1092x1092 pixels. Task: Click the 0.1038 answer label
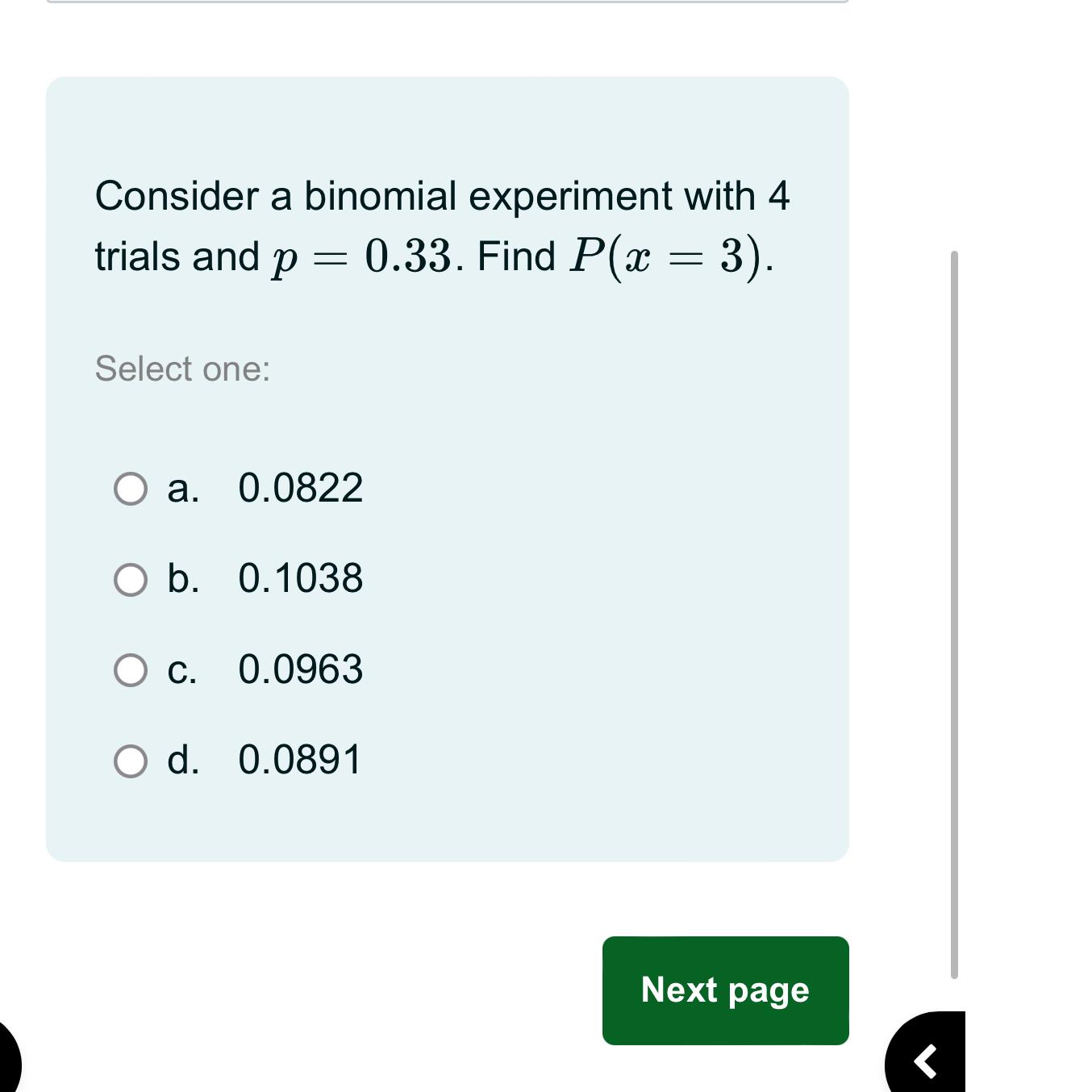point(300,578)
